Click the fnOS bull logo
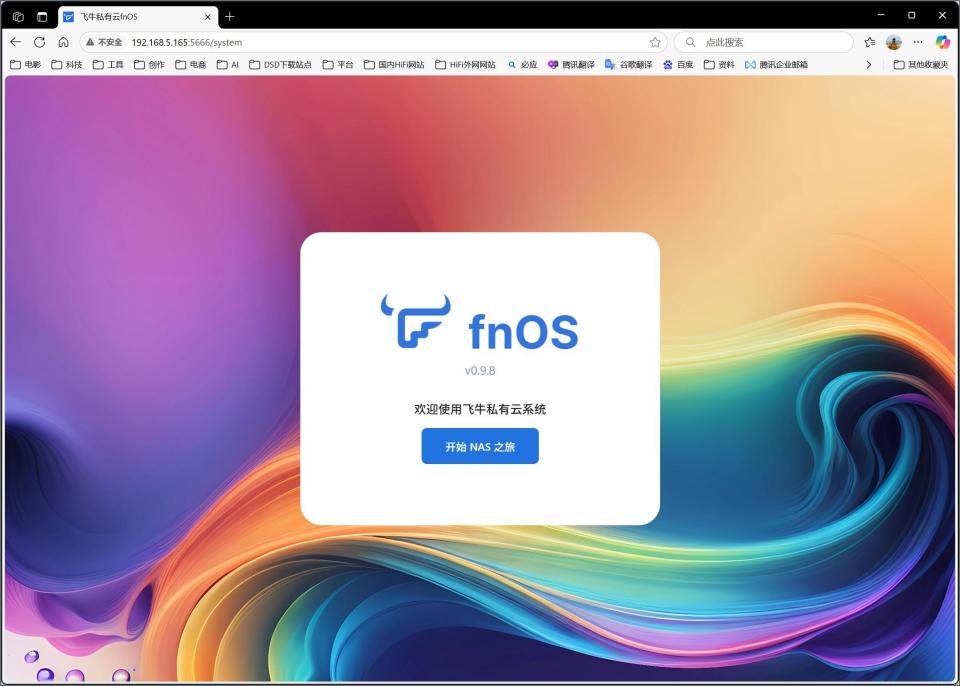Image resolution: width=960 pixels, height=686 pixels. [x=416, y=321]
